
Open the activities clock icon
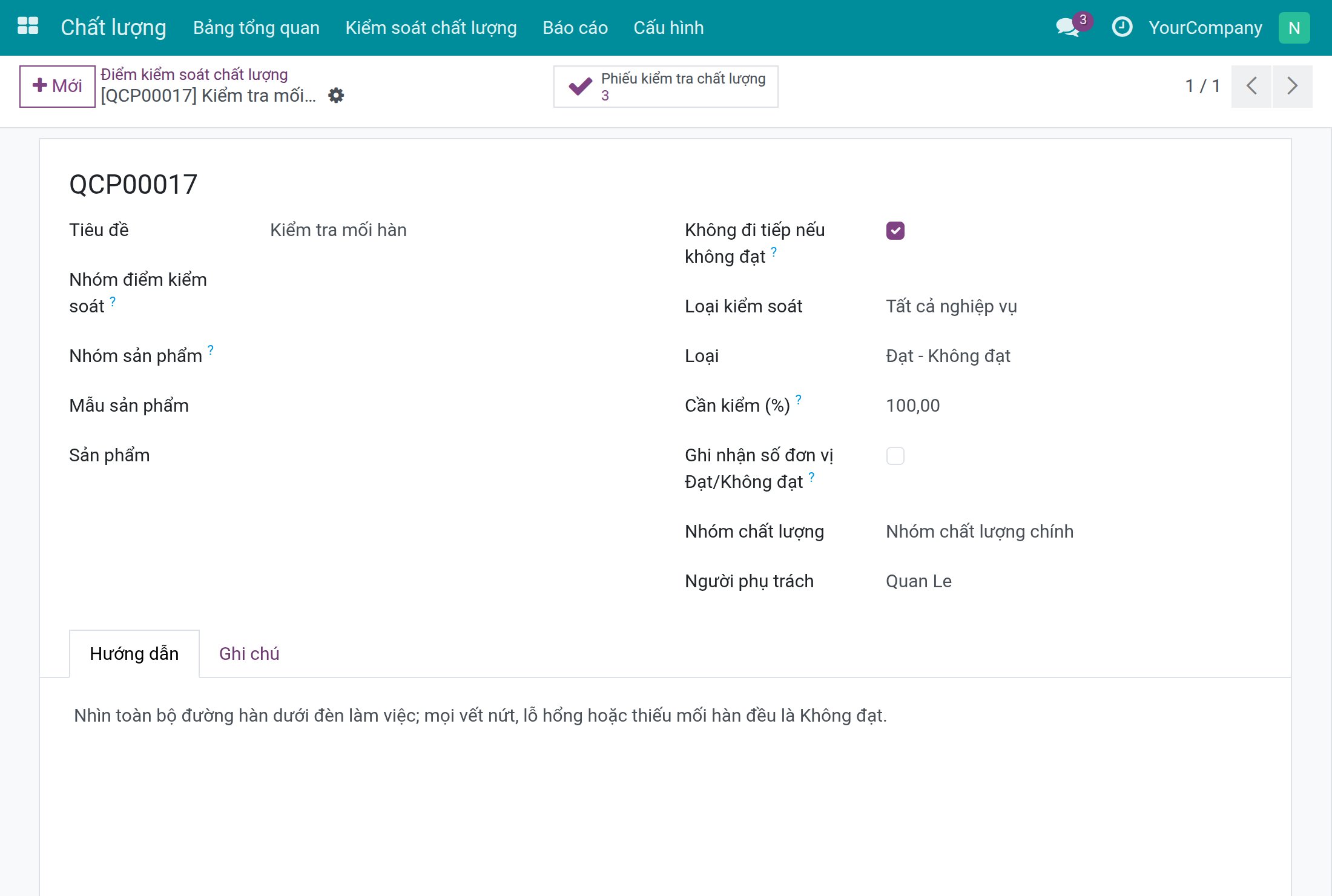(1122, 27)
